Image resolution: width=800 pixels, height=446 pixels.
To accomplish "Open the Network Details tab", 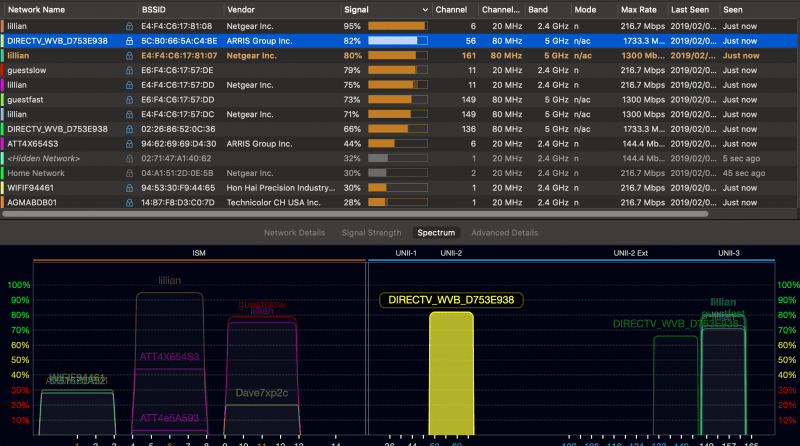I will click(x=294, y=233).
